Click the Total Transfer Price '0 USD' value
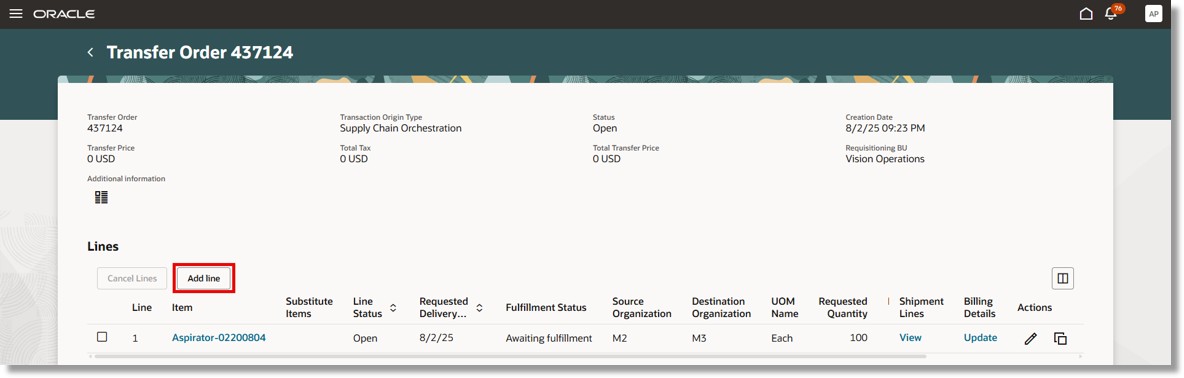This screenshot has width=1184, height=378. pyautogui.click(x=606, y=159)
